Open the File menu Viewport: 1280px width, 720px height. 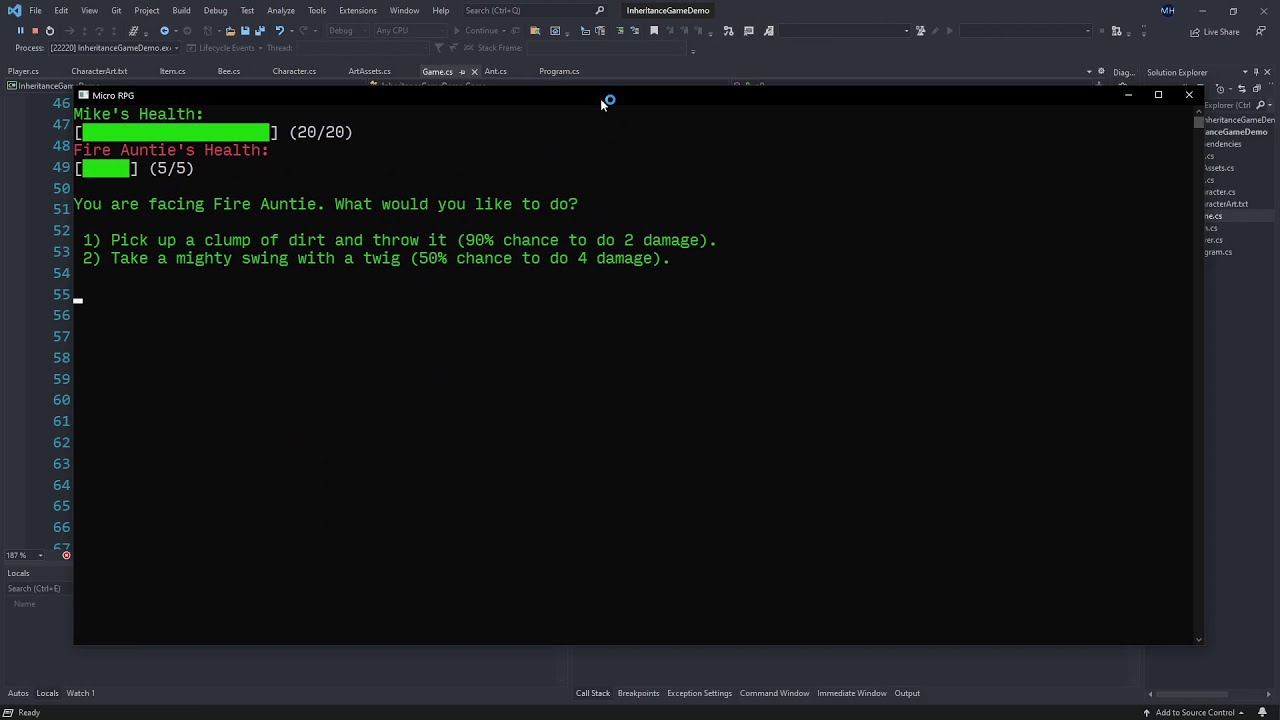[35, 11]
